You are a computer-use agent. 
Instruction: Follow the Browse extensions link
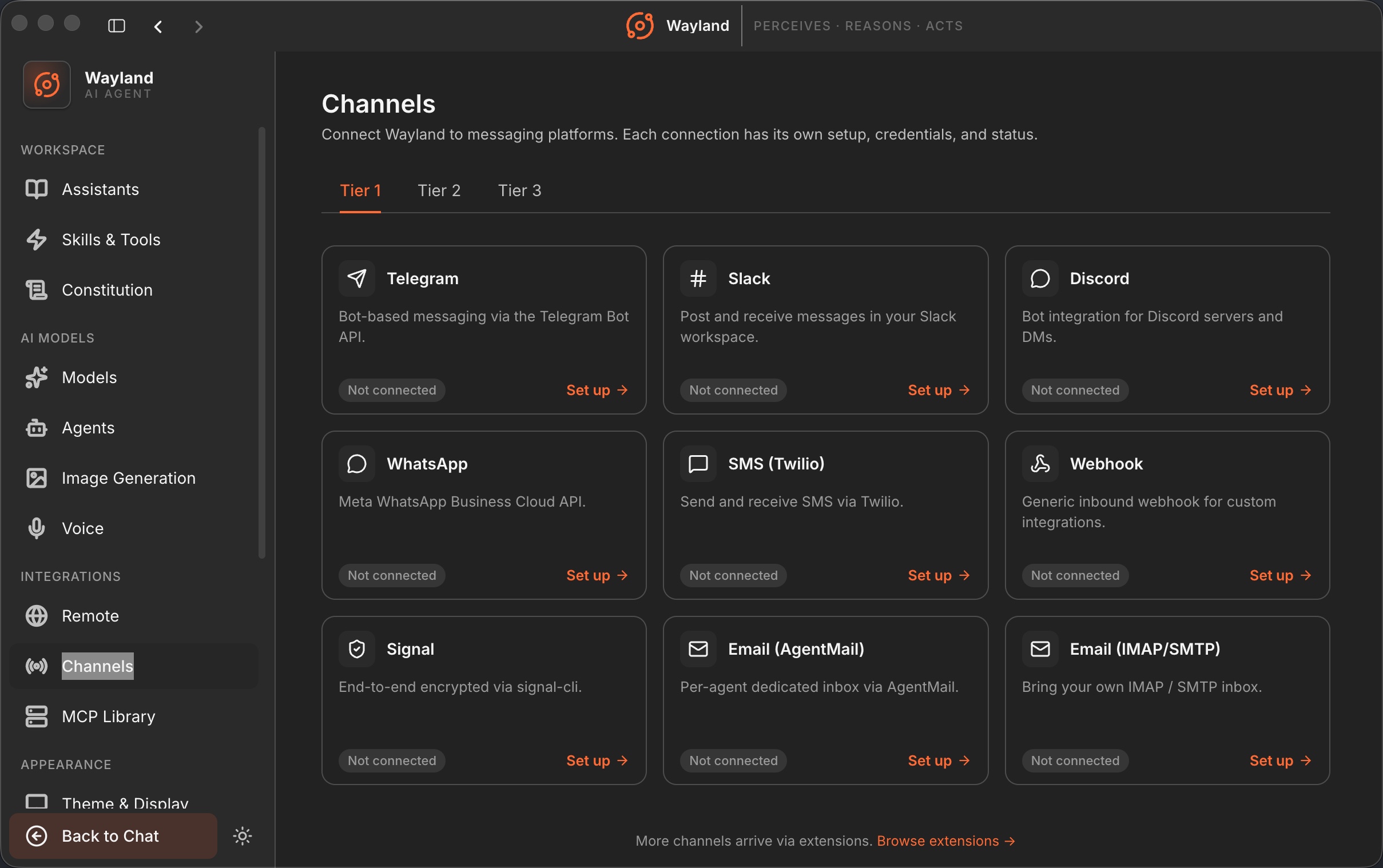pyautogui.click(x=946, y=841)
